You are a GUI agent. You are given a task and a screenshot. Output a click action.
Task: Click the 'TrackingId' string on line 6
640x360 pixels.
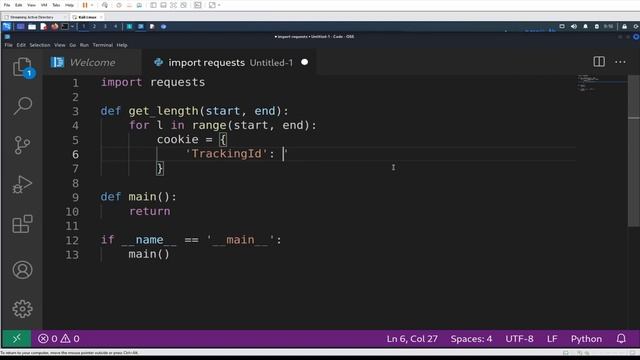[226, 154]
